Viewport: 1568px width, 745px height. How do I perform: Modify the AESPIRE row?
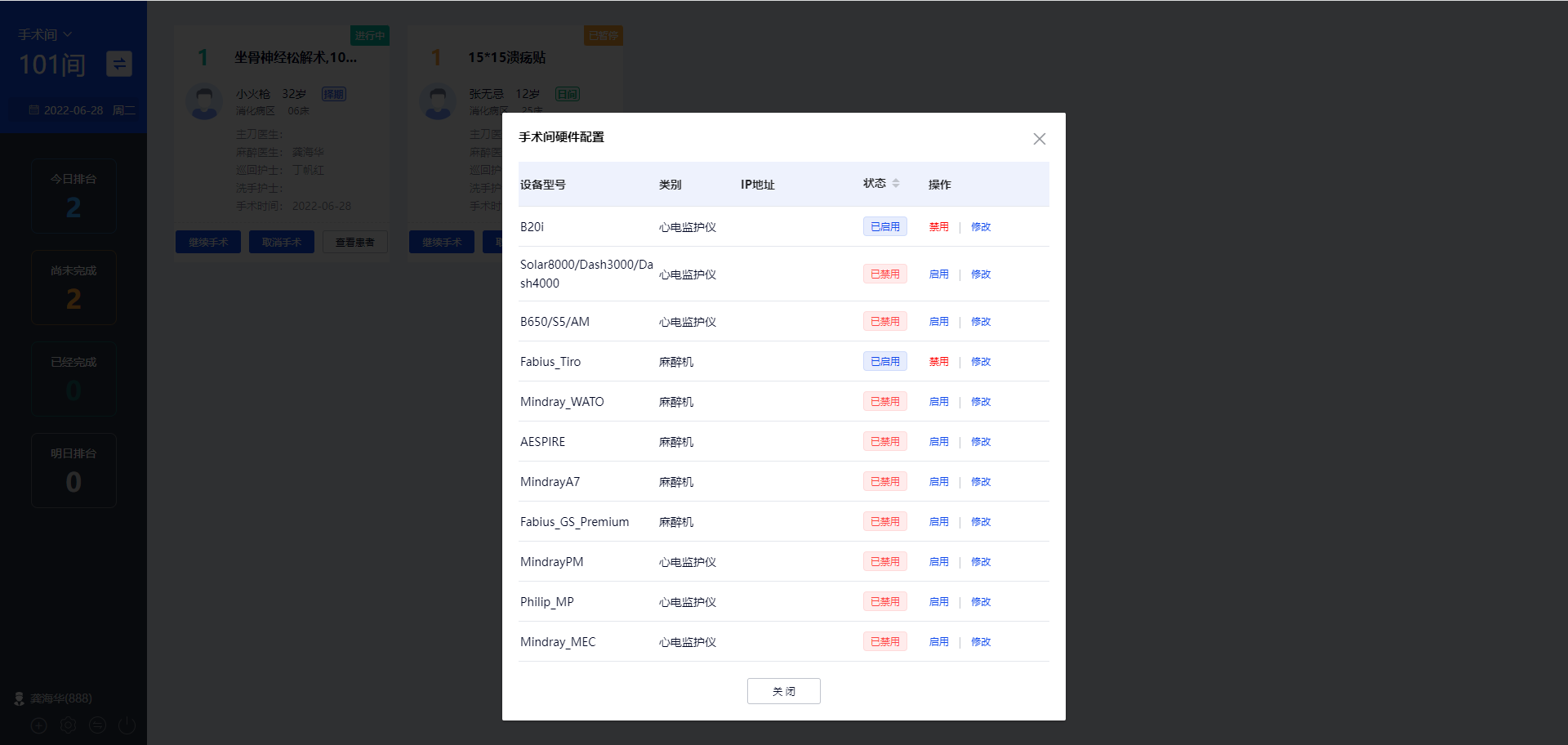[x=980, y=442]
